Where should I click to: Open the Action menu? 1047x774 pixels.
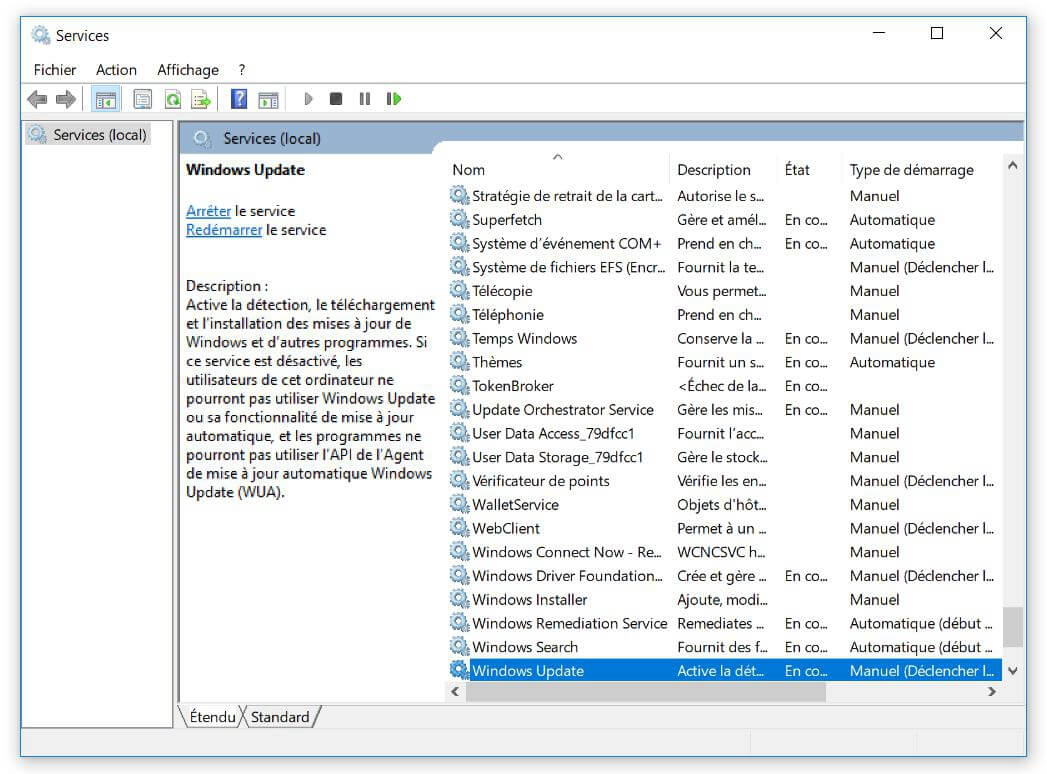coord(116,69)
